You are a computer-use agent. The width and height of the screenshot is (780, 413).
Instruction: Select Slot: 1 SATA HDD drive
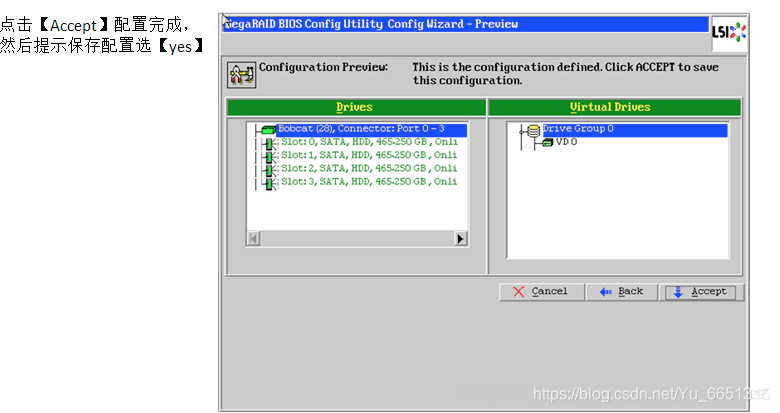coord(369,155)
